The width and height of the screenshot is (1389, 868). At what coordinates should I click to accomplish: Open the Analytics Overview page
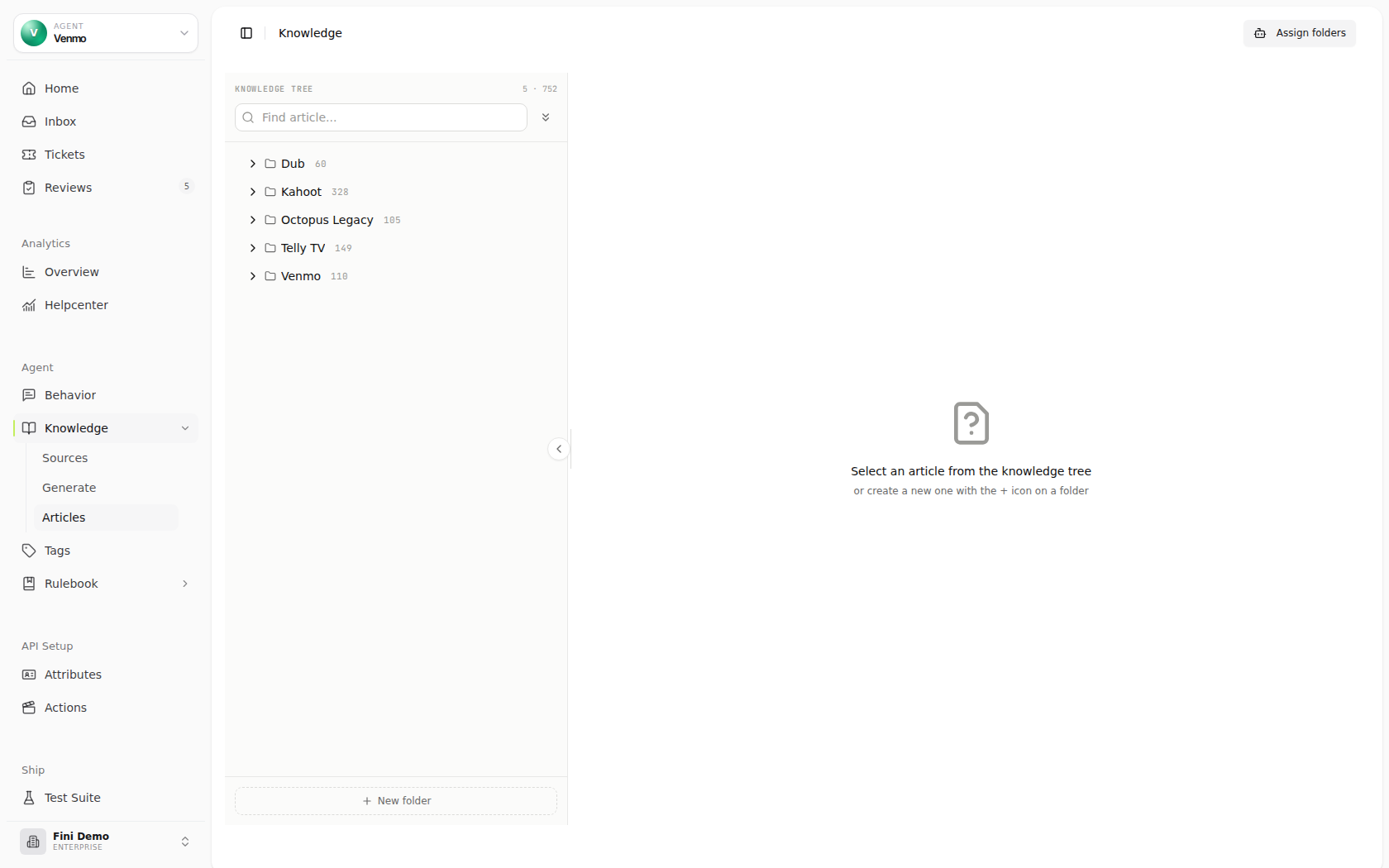pos(106,272)
